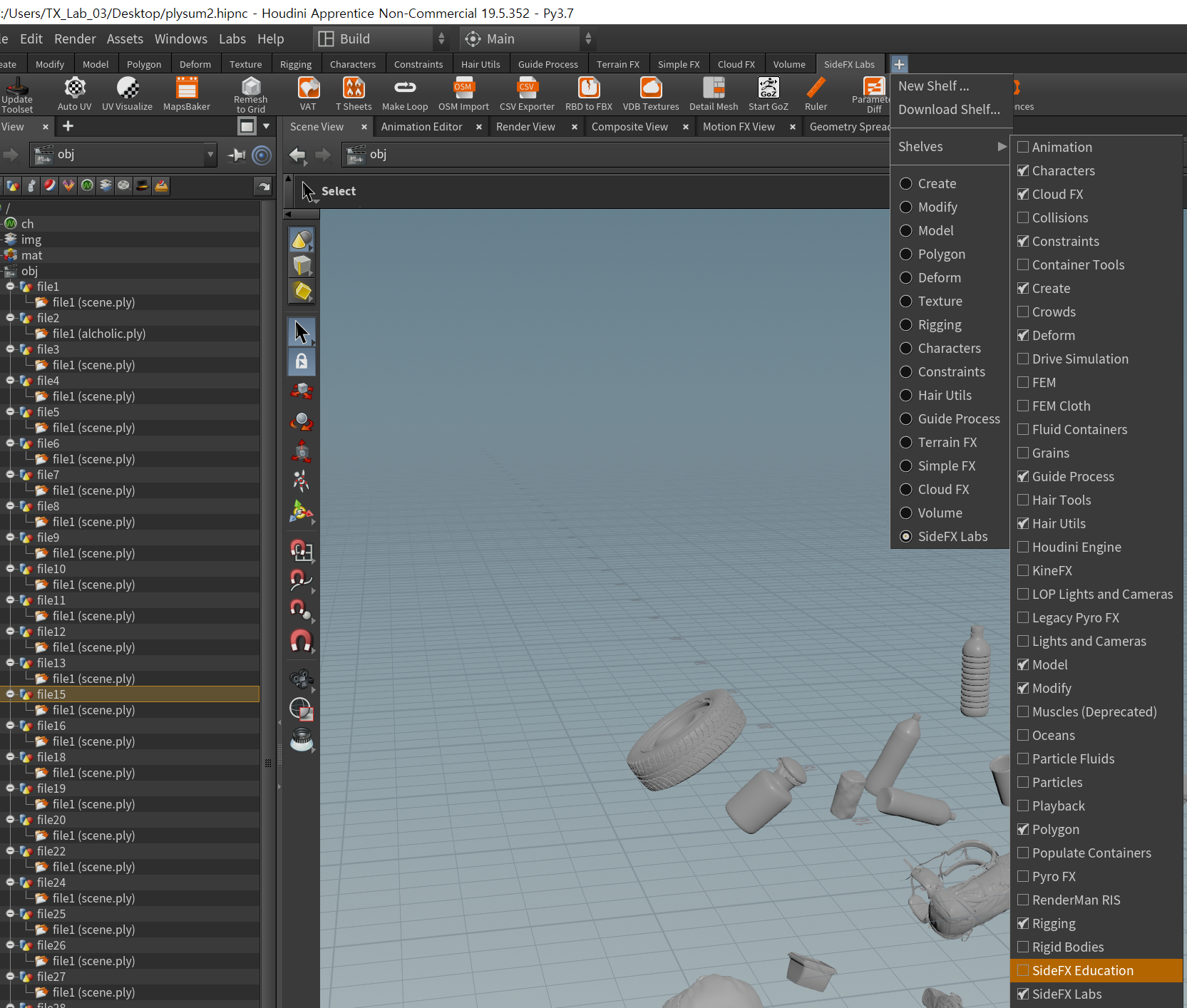
Task: Check the SideFX Education shelf option
Action: pyautogui.click(x=1023, y=970)
